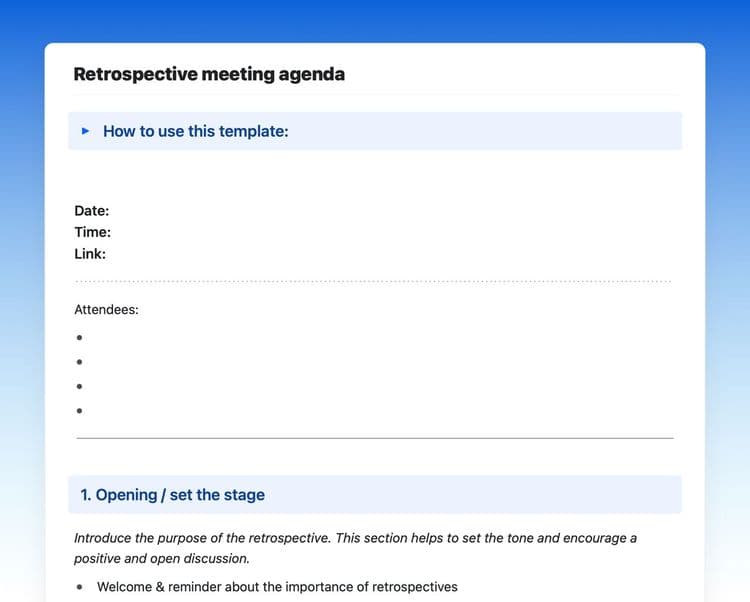Click the blue background above the document
The image size is (750, 602).
point(375,20)
